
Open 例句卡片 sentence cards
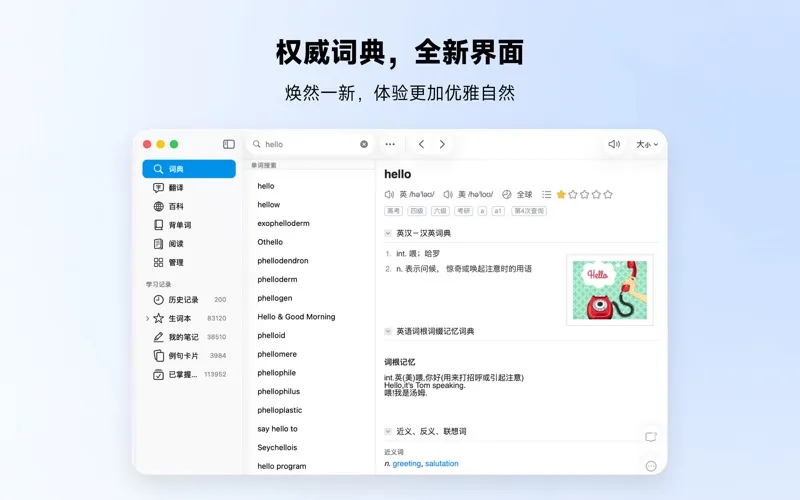[x=189, y=356]
